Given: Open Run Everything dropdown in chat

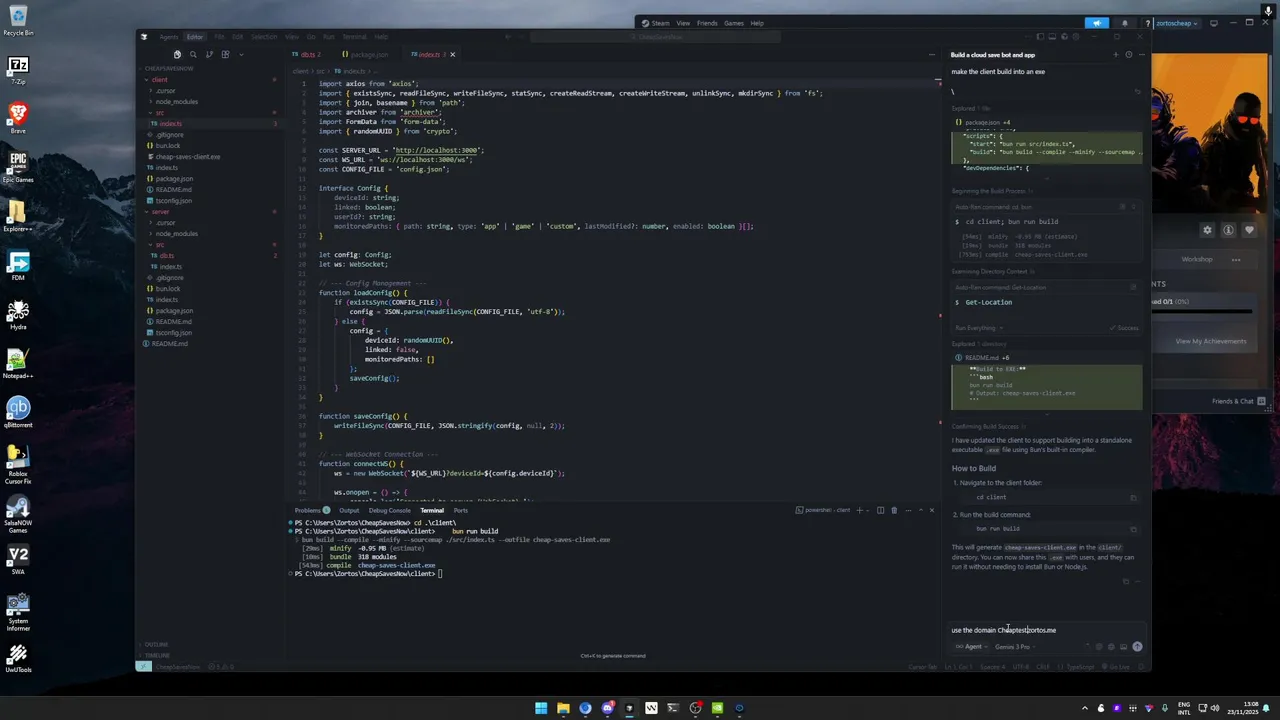Looking at the screenshot, I should click(x=979, y=328).
